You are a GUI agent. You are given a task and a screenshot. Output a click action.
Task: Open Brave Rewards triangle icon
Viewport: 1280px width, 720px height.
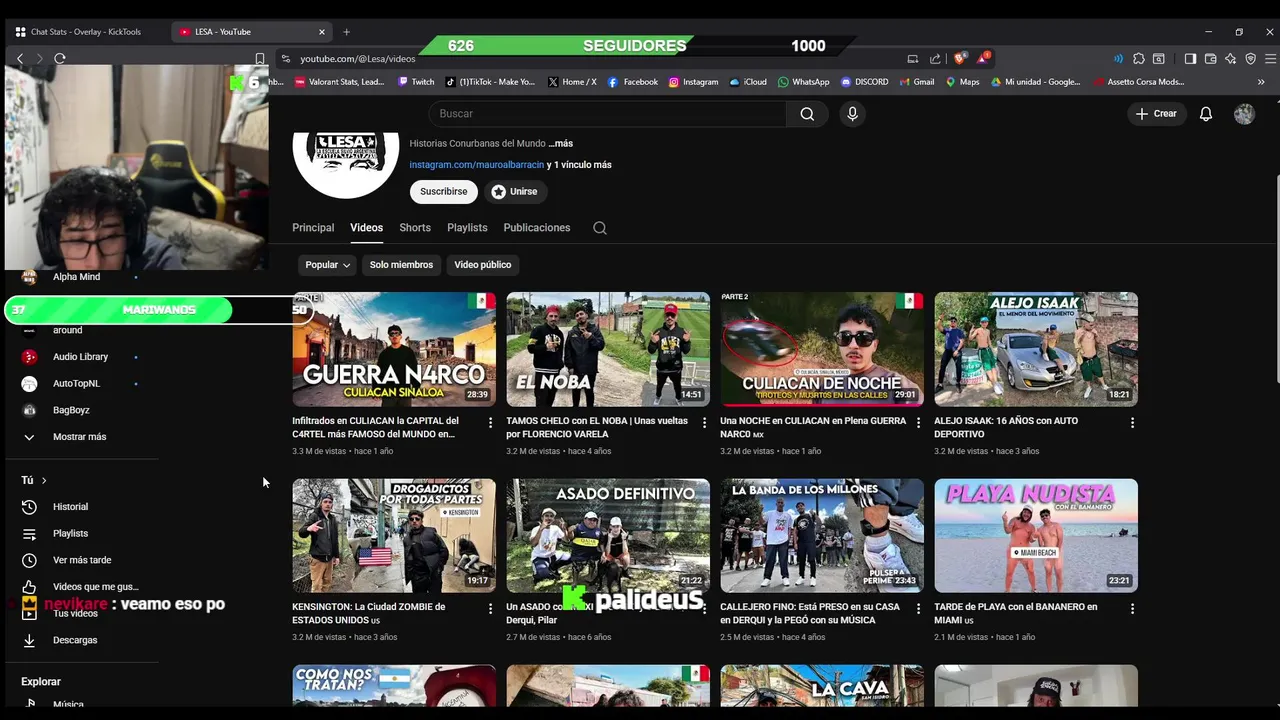point(983,58)
